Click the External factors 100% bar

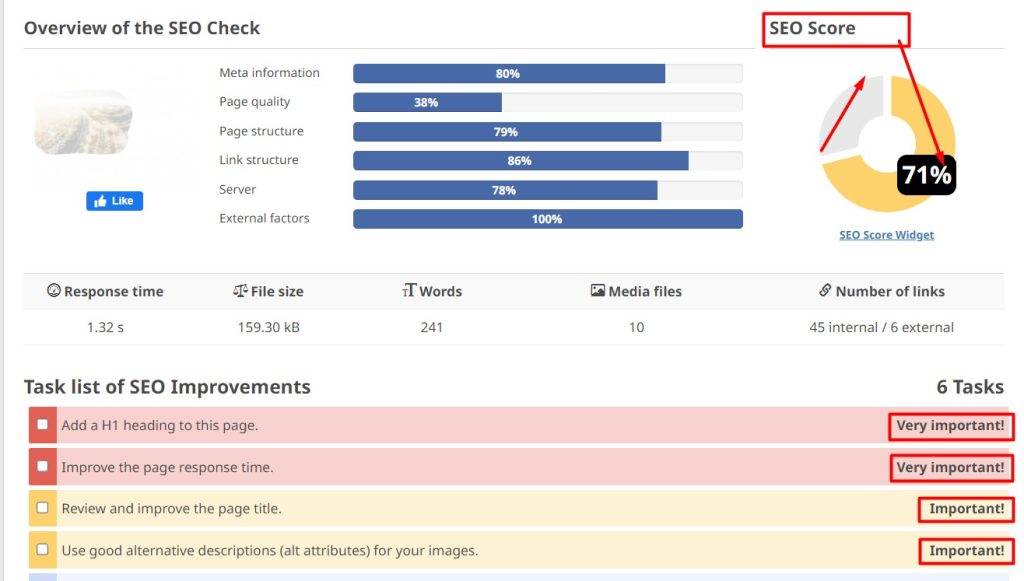point(547,219)
